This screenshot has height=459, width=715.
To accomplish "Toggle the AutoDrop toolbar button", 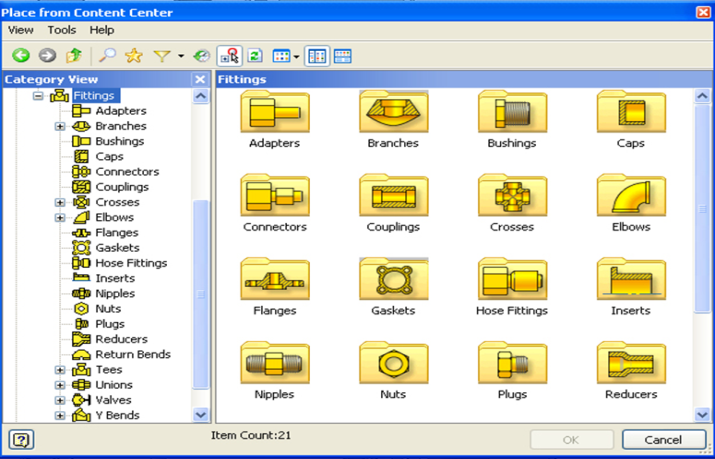I will pos(229,56).
